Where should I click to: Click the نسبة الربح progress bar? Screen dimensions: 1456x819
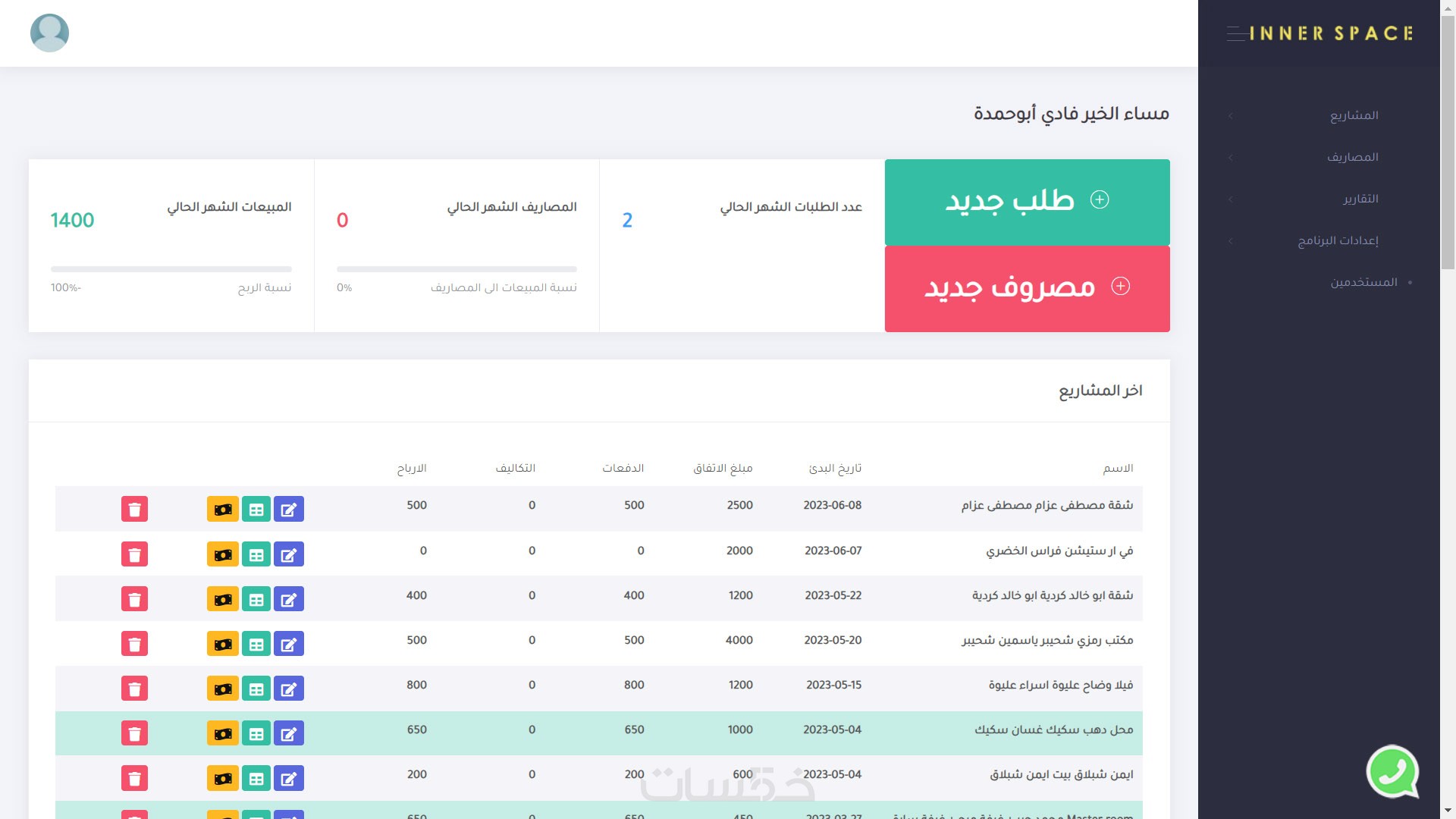pyautogui.click(x=171, y=269)
